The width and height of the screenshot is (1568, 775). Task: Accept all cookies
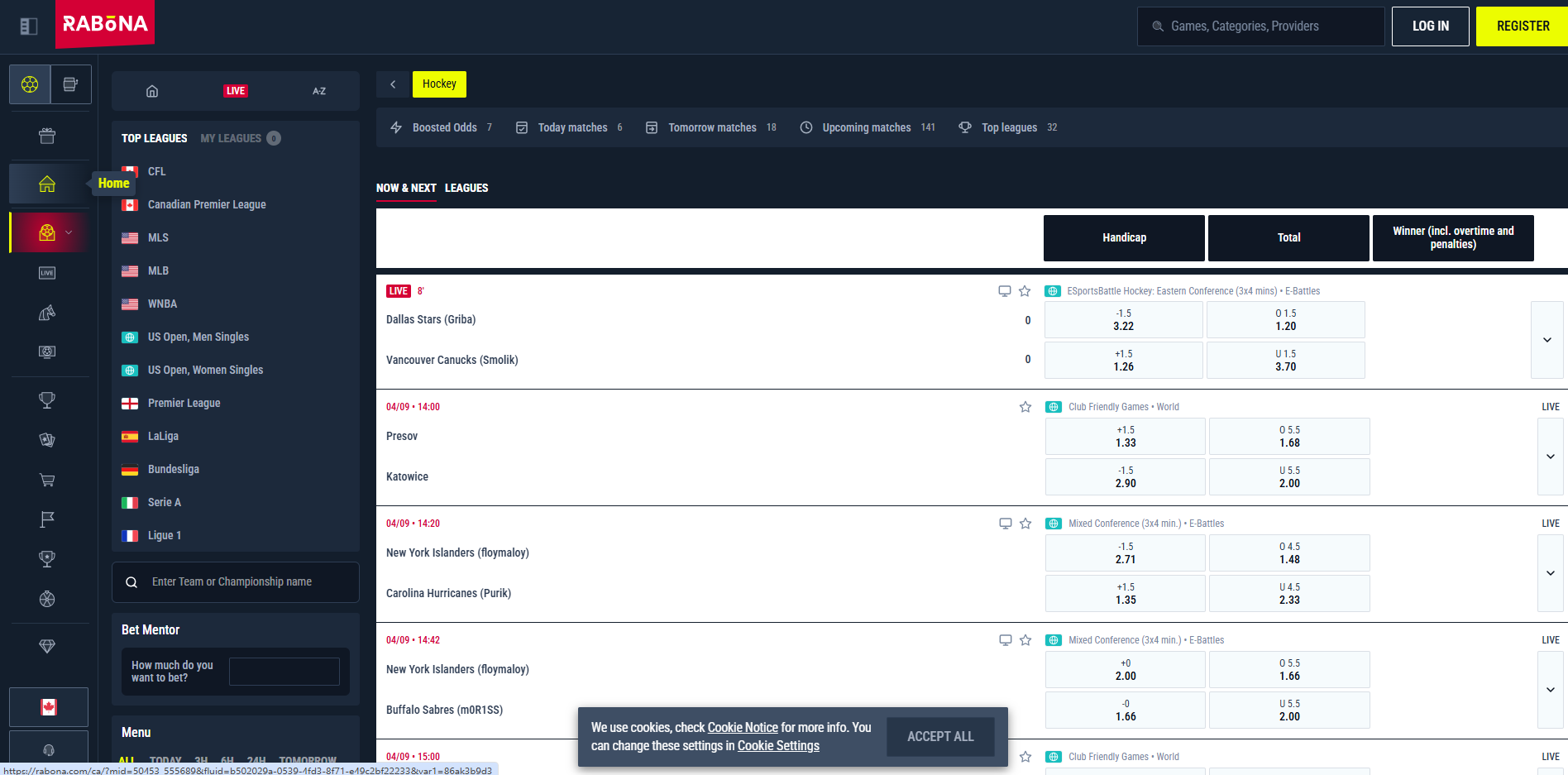point(940,736)
